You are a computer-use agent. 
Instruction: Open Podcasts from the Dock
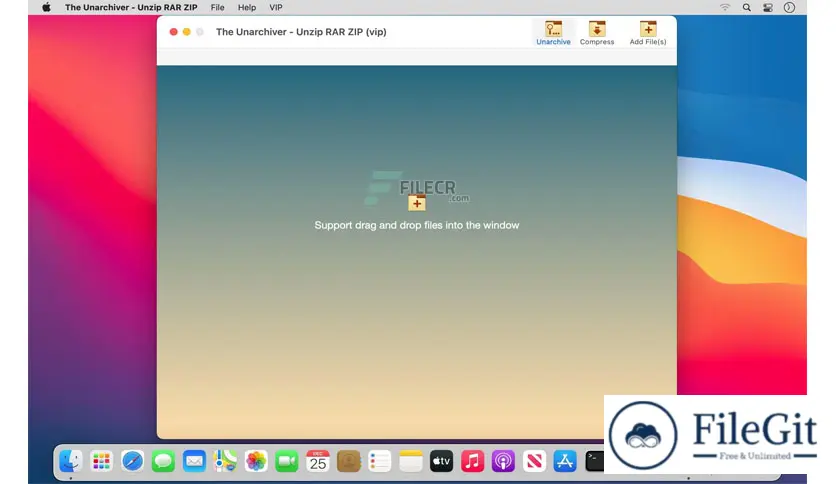point(503,461)
